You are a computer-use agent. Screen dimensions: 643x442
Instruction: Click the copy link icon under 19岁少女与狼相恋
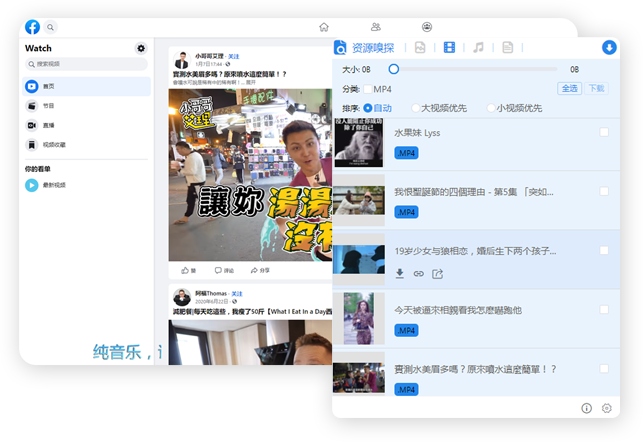(x=419, y=273)
